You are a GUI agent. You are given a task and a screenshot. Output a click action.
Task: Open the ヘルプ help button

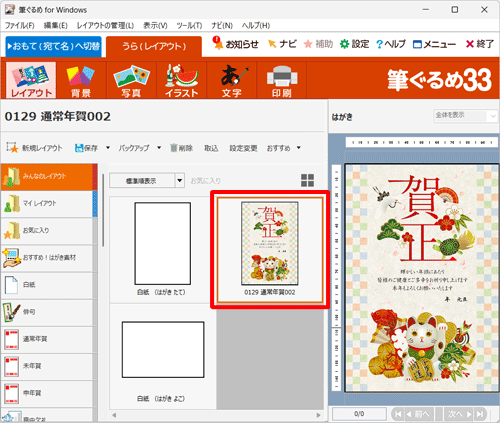(391, 44)
